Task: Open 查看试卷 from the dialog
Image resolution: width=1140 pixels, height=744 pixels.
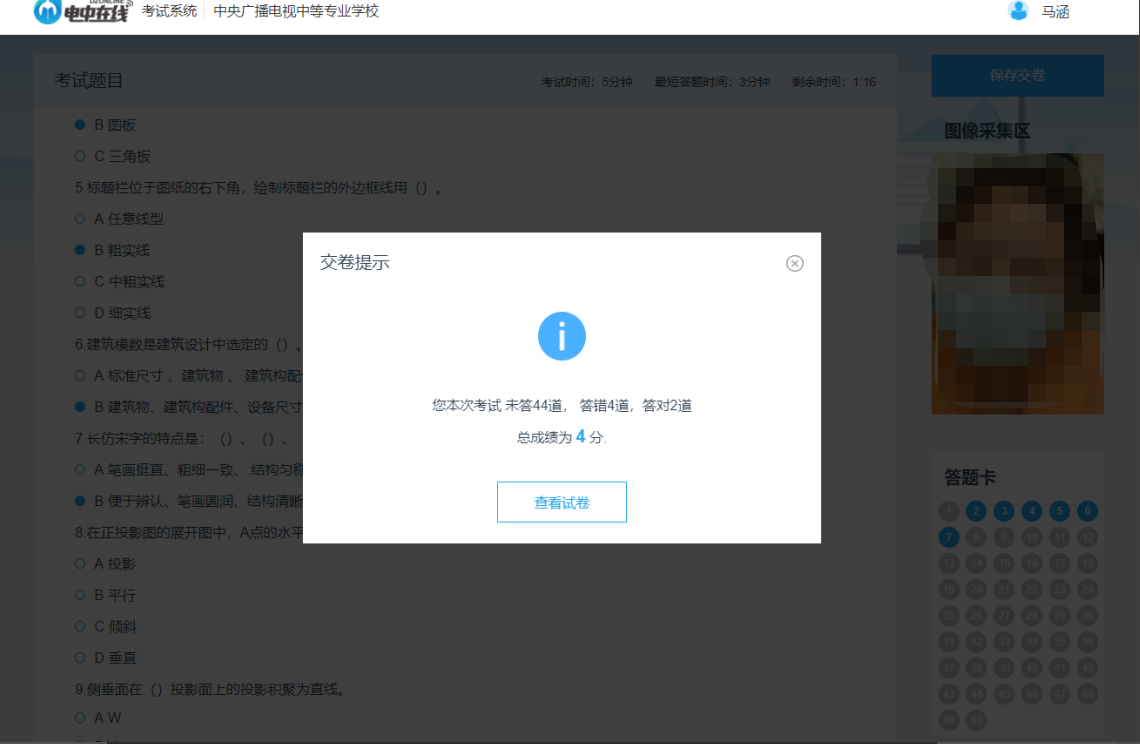Action: point(562,501)
